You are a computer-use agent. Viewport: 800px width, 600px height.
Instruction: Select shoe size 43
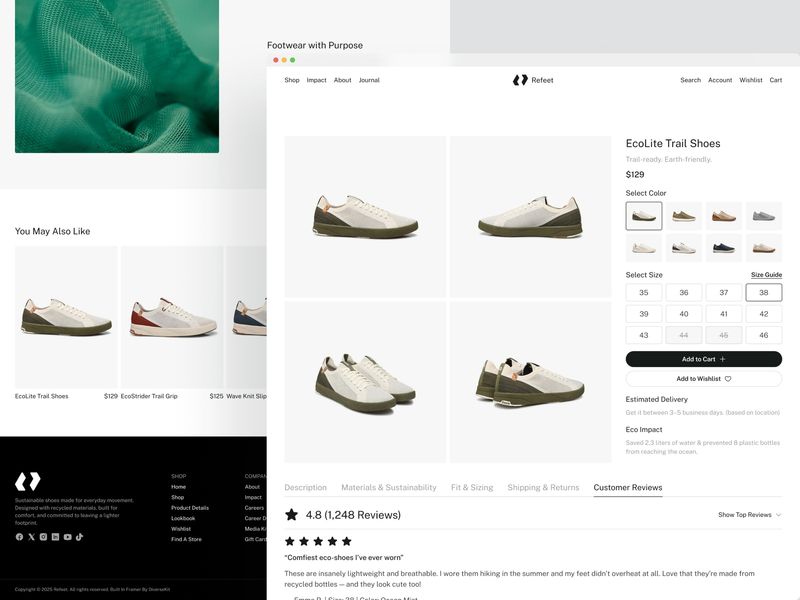tap(643, 335)
